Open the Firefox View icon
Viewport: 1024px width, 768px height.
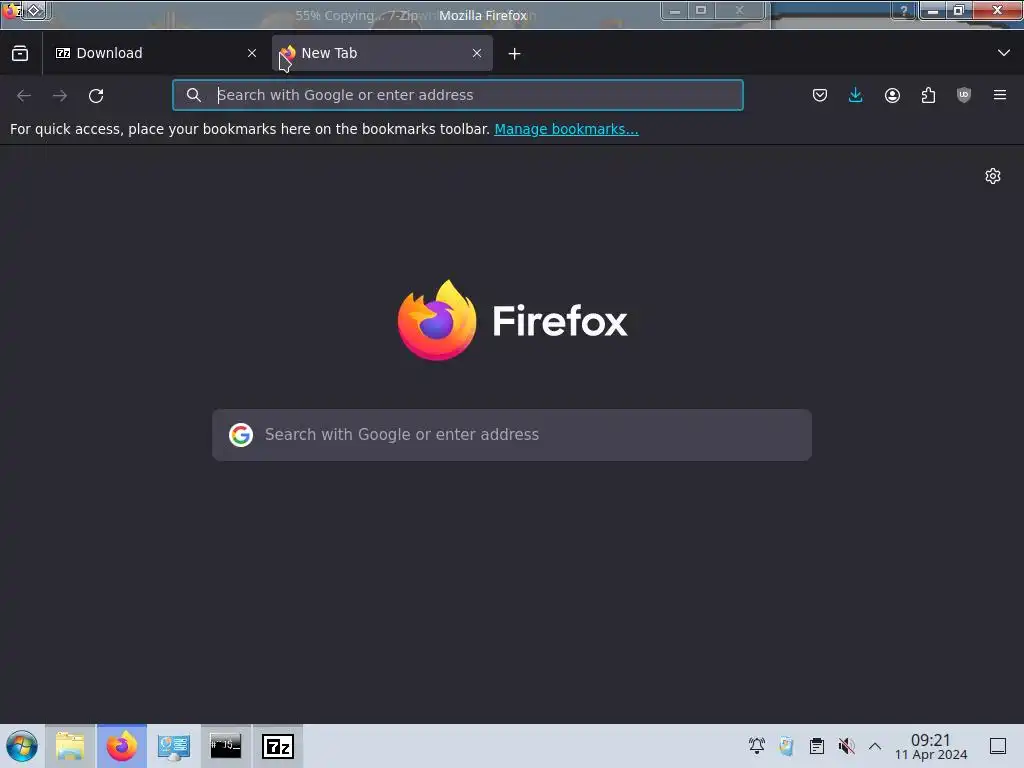pos(20,53)
